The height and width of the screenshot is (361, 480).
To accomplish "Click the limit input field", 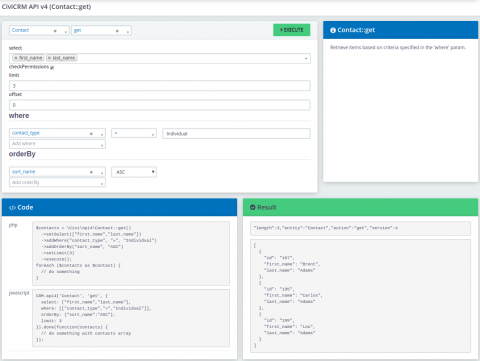I will click(x=160, y=86).
